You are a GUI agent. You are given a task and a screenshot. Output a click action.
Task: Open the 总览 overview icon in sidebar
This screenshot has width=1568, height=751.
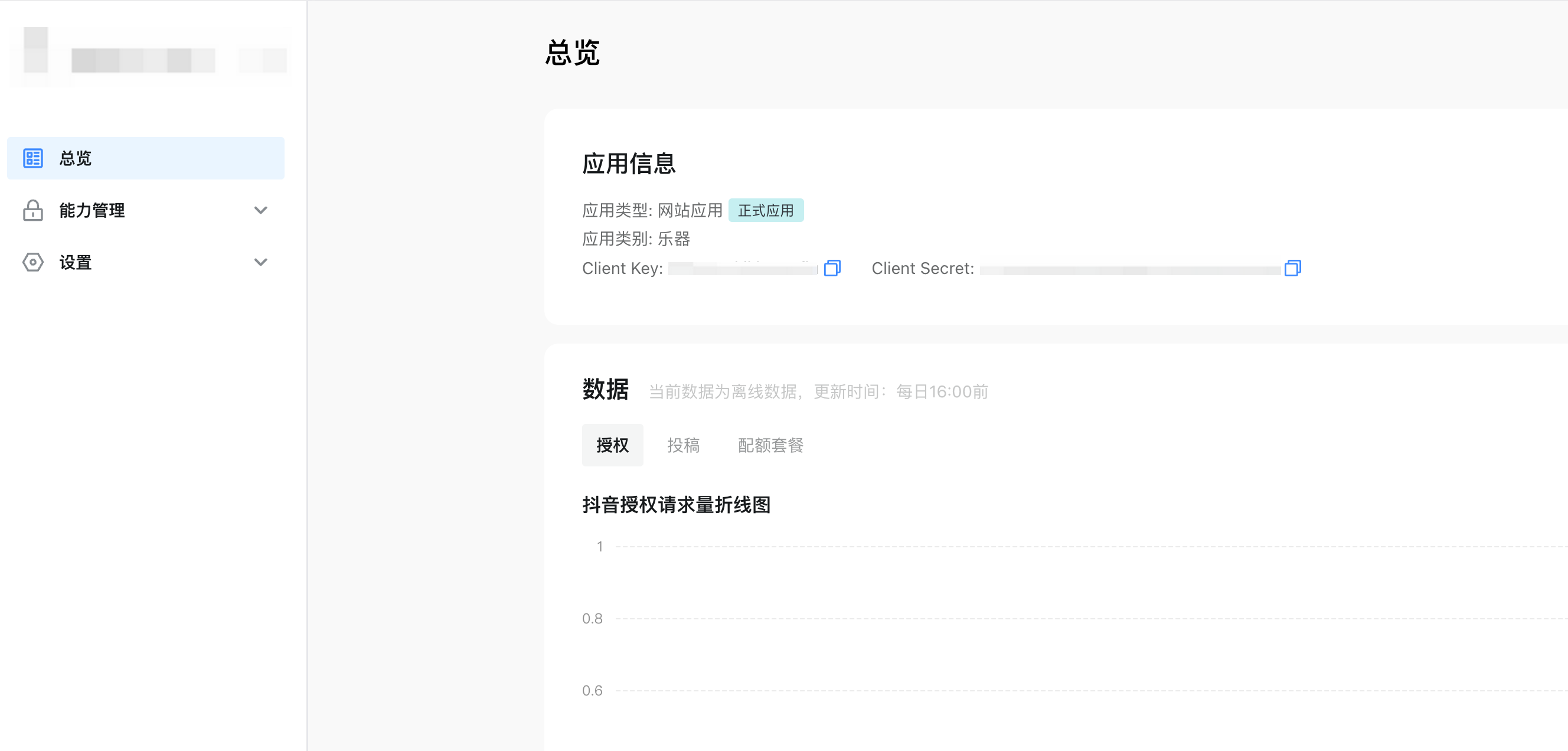click(x=34, y=158)
